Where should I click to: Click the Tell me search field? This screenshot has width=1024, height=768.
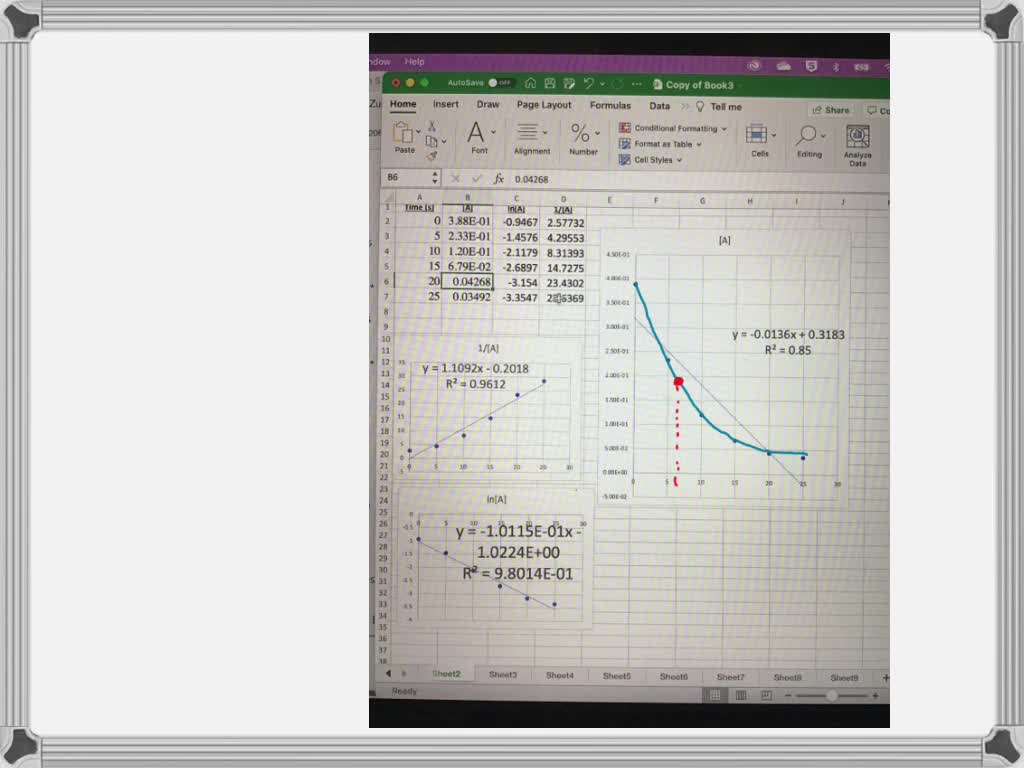tap(727, 106)
